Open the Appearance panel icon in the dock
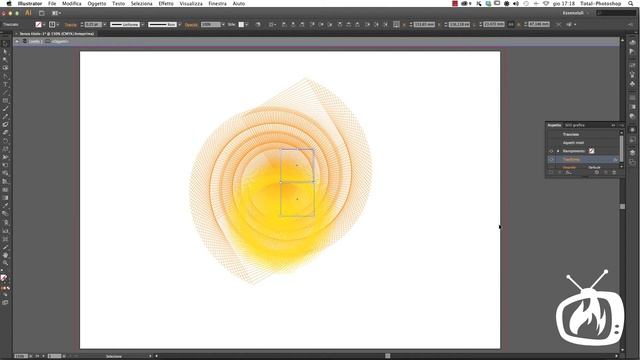This screenshot has height=360, width=640. coord(632,130)
